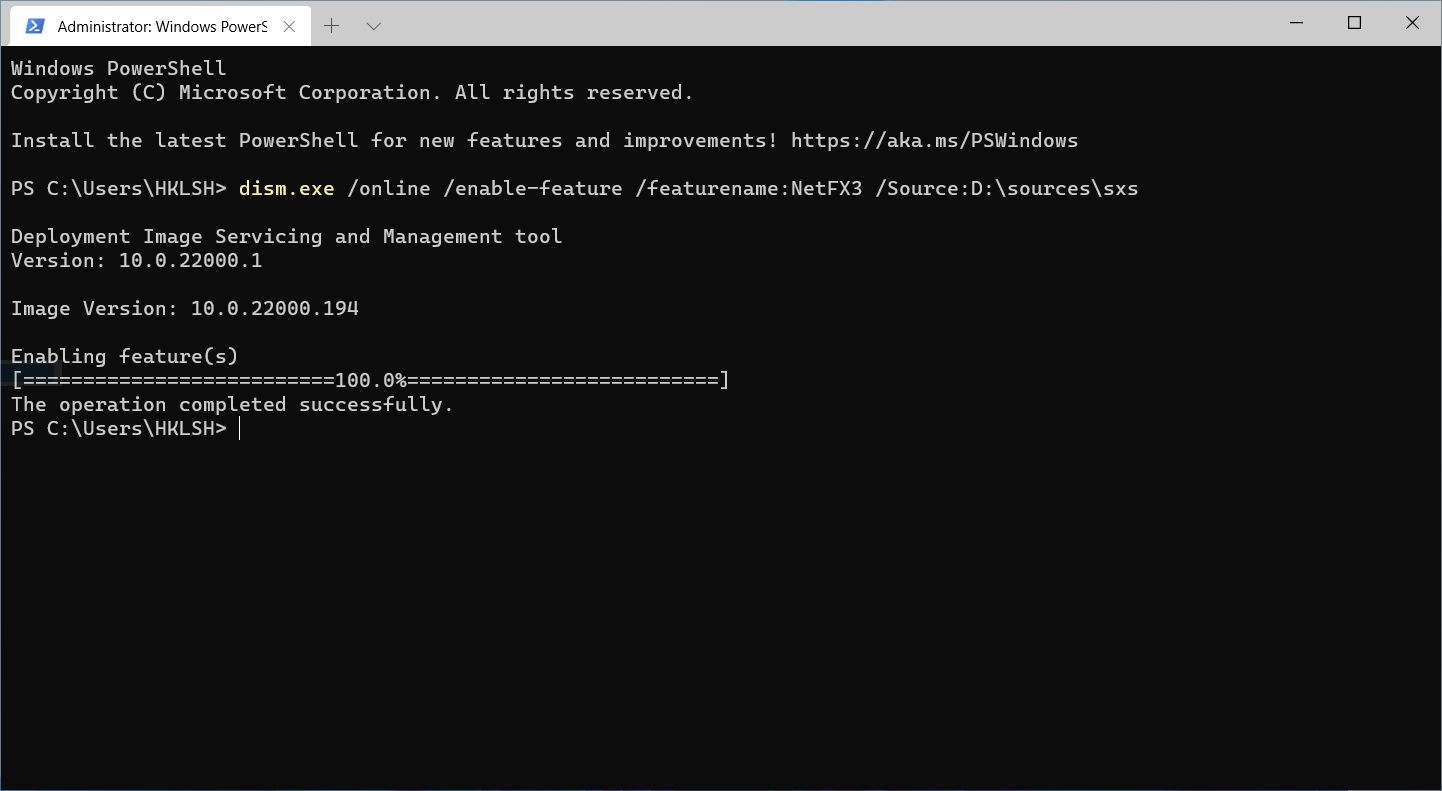The width and height of the screenshot is (1442, 791).
Task: Select the Image Version 10.0.22000.194 line
Action: pos(185,308)
